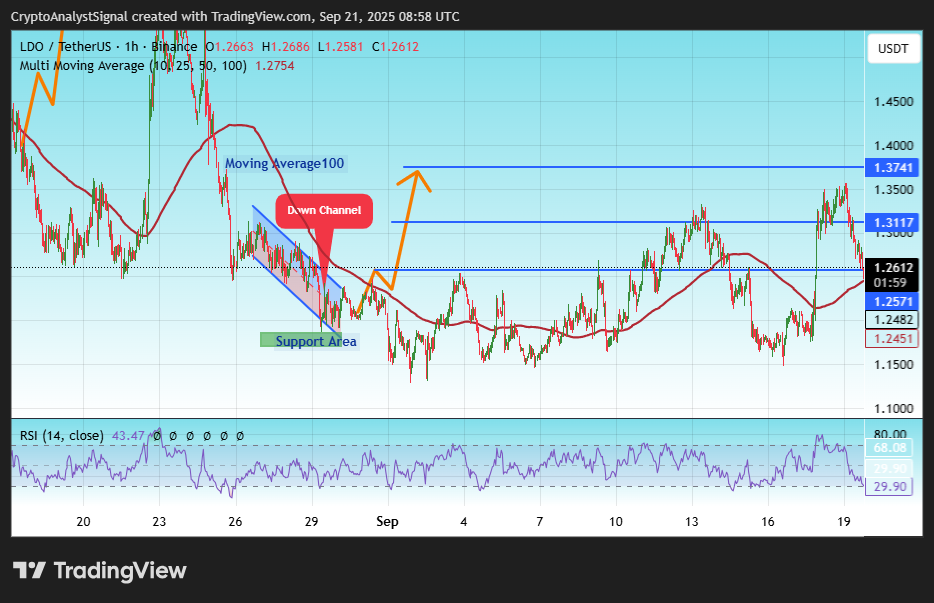Click the TradingView logo icon
Screen dimensions: 934x603
pyautogui.click(x=29, y=570)
